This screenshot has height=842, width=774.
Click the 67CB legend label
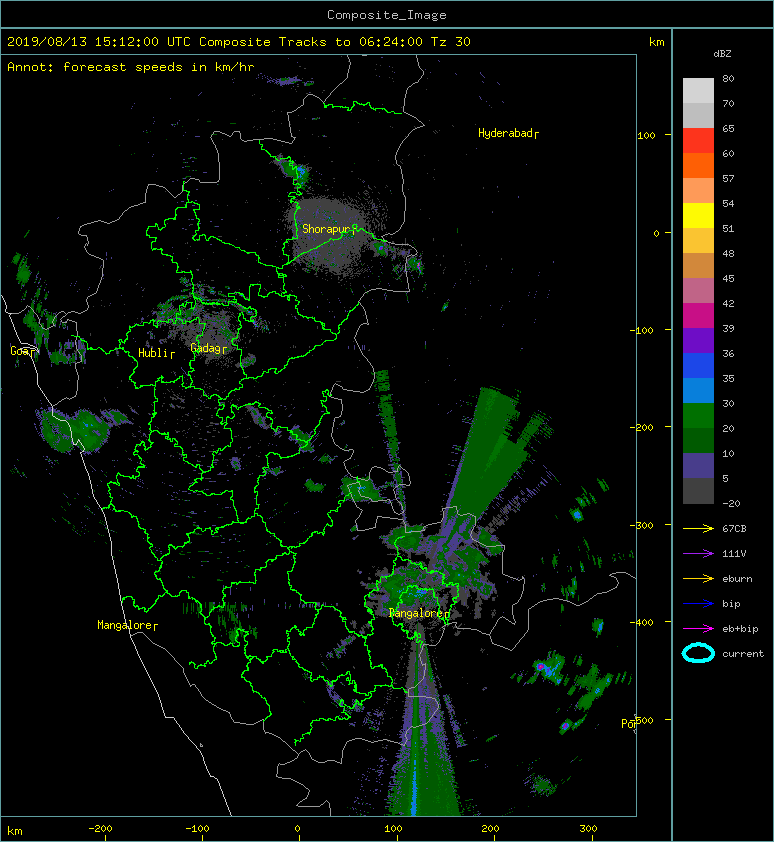[x=734, y=528]
